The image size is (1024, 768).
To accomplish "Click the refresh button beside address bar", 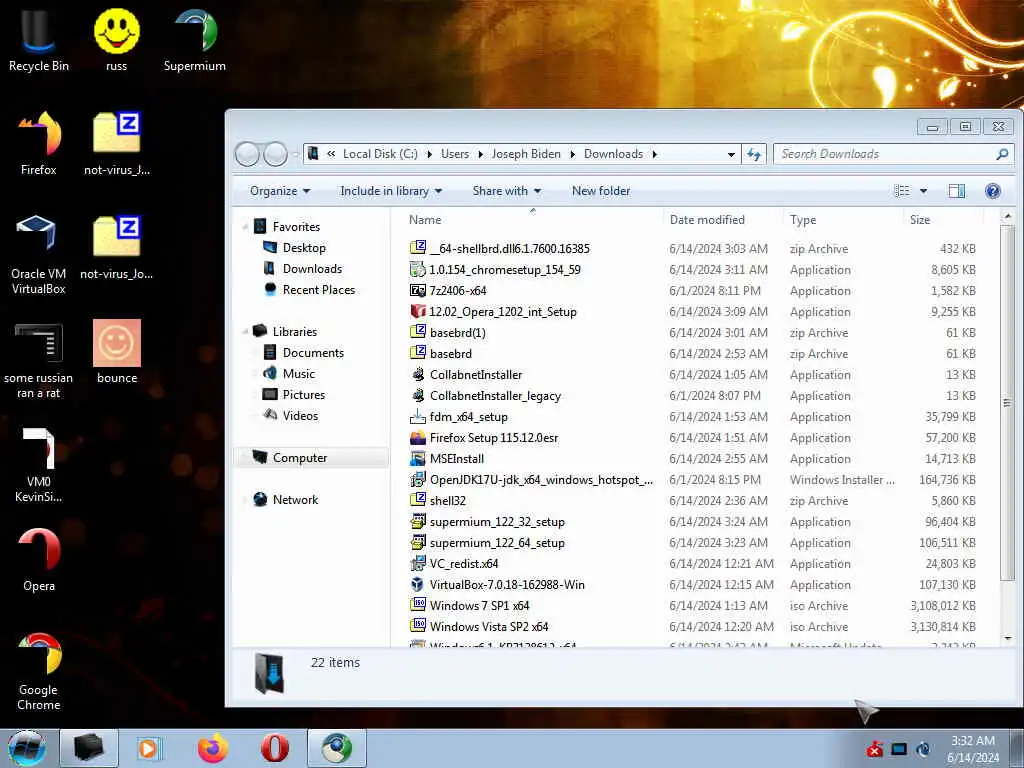I will coord(754,154).
